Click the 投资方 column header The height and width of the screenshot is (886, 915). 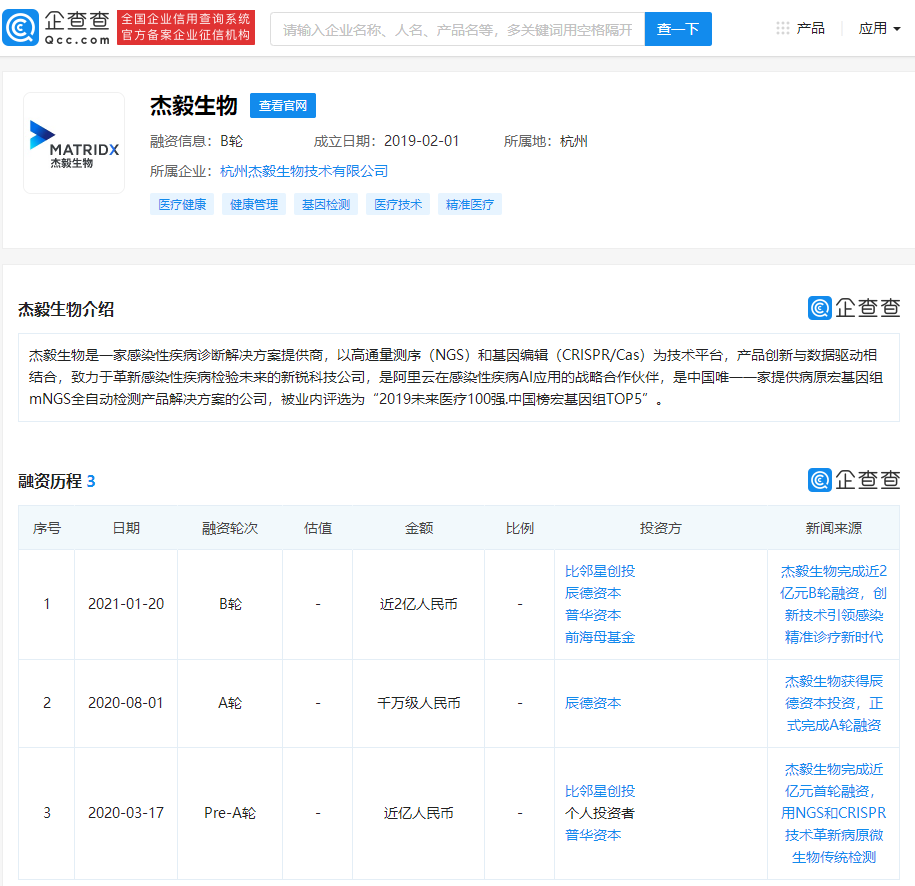(x=661, y=528)
